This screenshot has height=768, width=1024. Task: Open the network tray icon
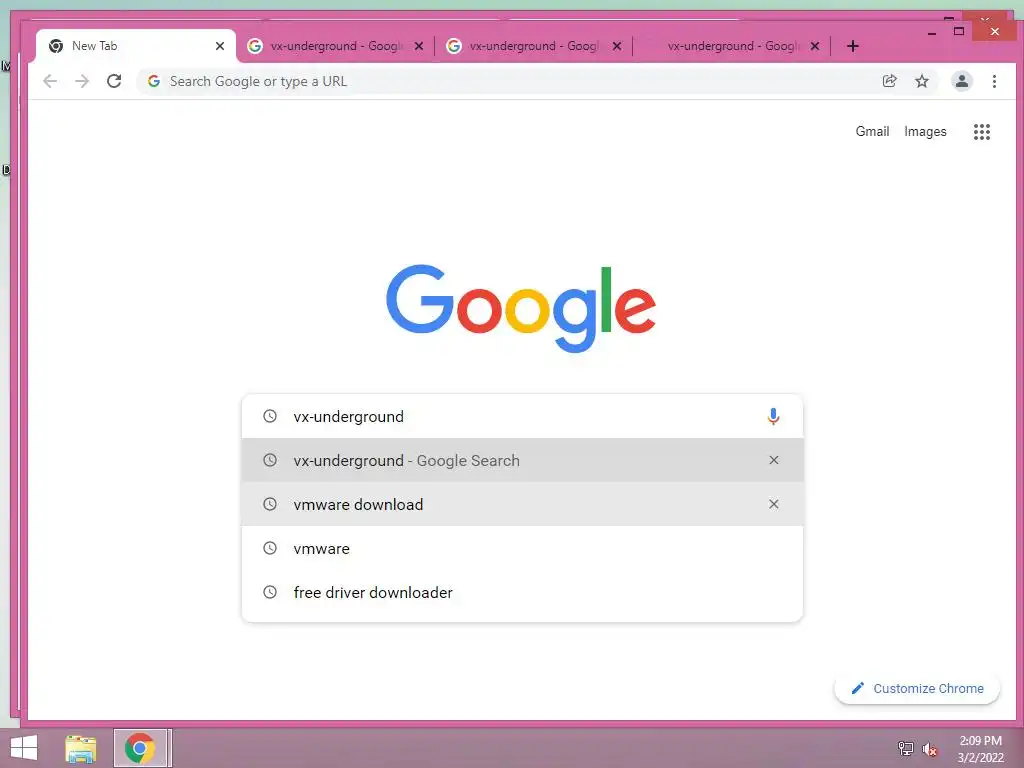(x=905, y=748)
